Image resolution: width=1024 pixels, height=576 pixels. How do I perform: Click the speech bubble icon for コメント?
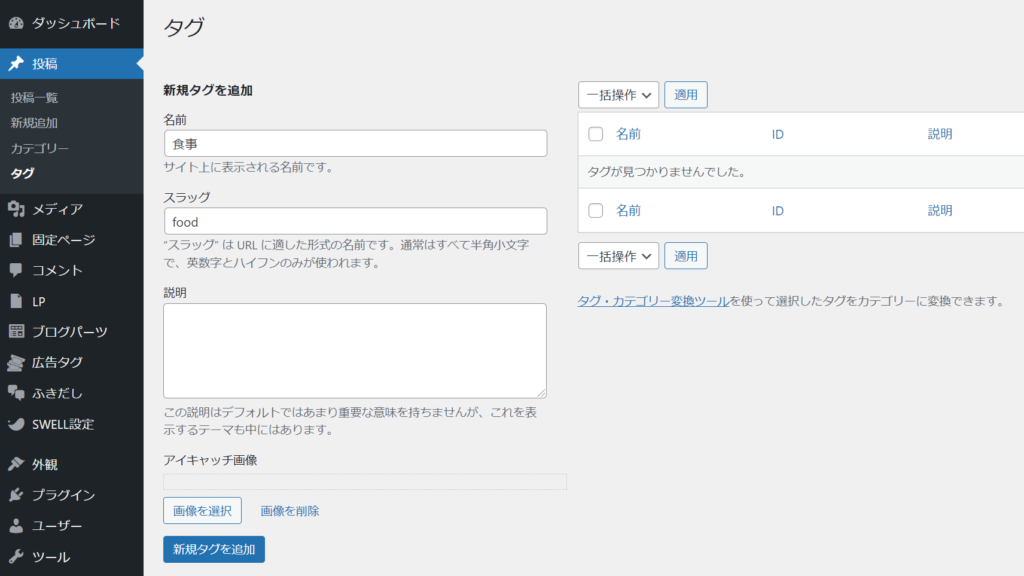point(16,270)
